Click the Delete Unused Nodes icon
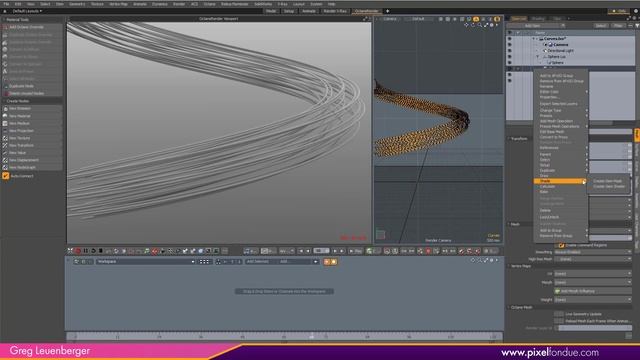Image resolution: width=640 pixels, height=360 pixels. [5, 93]
